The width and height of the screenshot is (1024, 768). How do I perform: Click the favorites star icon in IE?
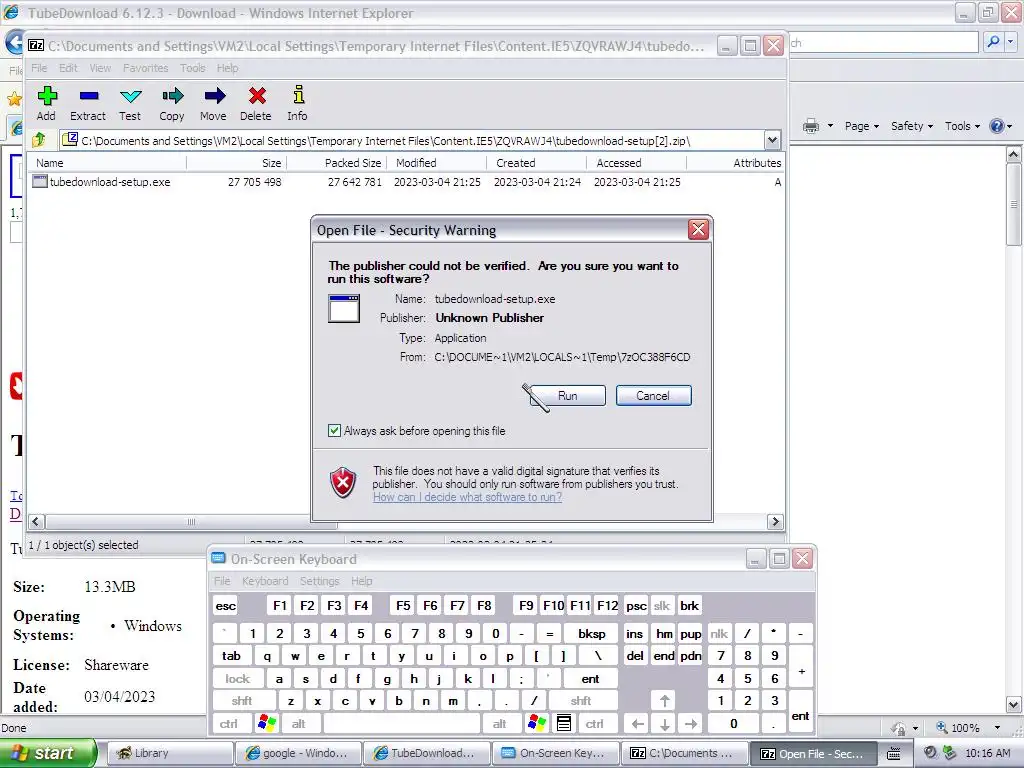click(x=14, y=99)
